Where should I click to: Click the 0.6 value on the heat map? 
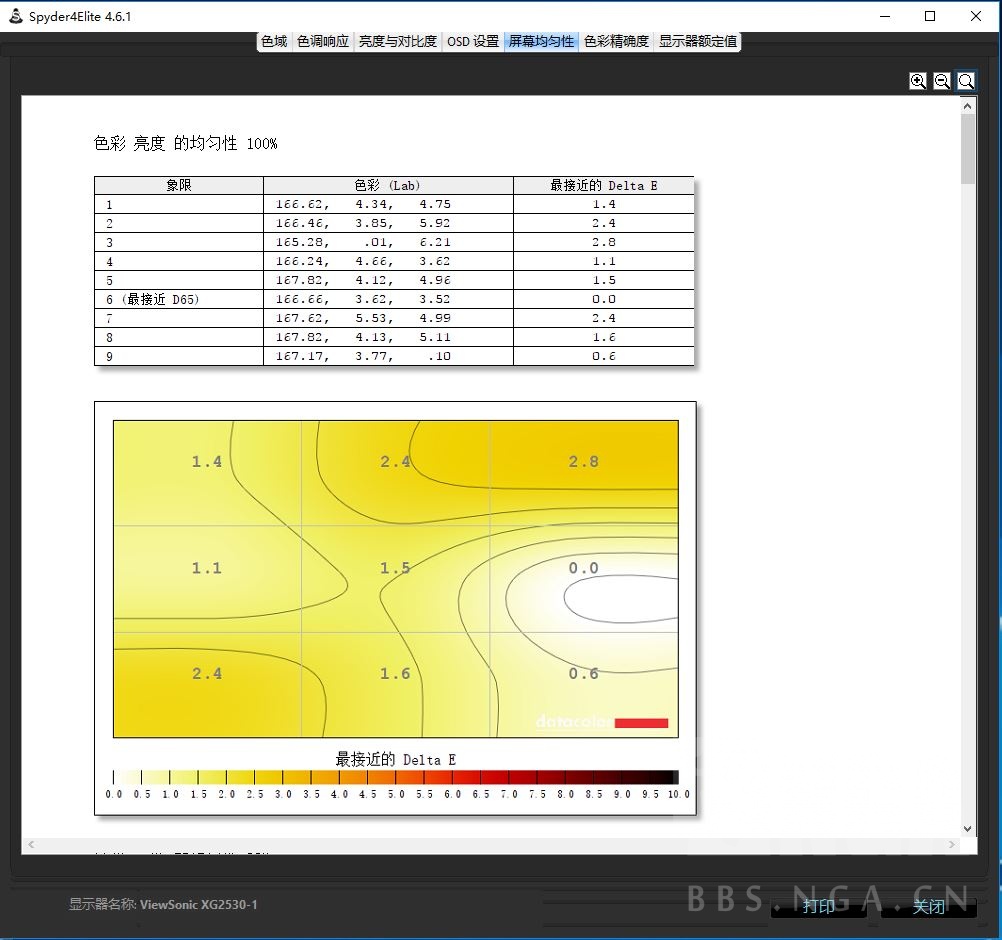point(583,674)
